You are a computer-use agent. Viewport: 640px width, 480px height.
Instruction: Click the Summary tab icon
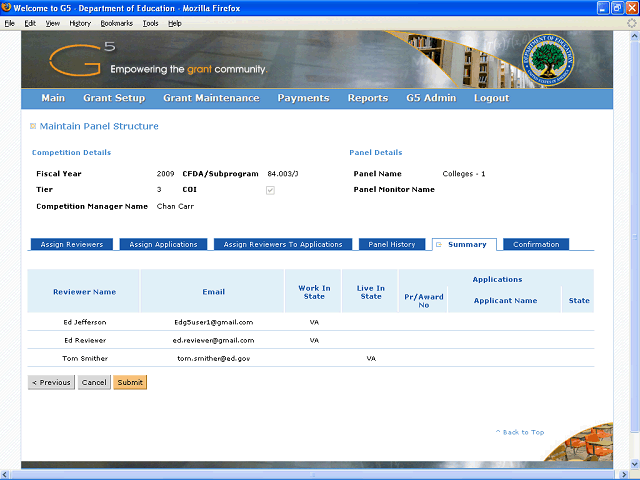(x=439, y=244)
